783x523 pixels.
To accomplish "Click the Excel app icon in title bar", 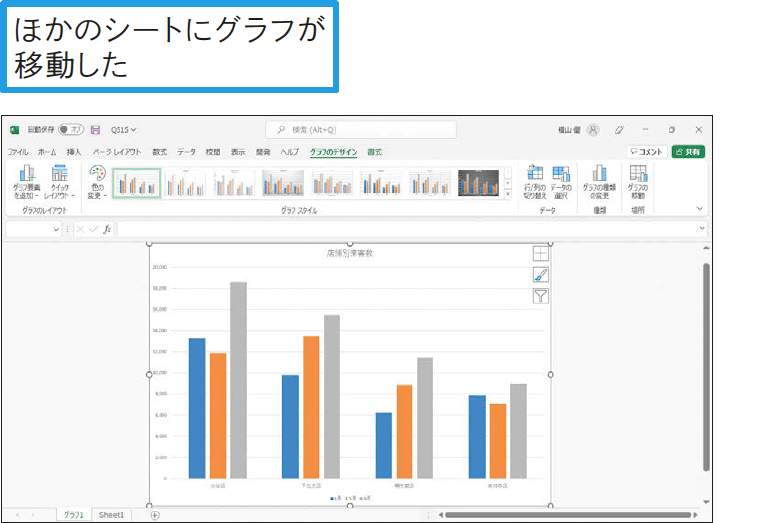I will 14,130.
